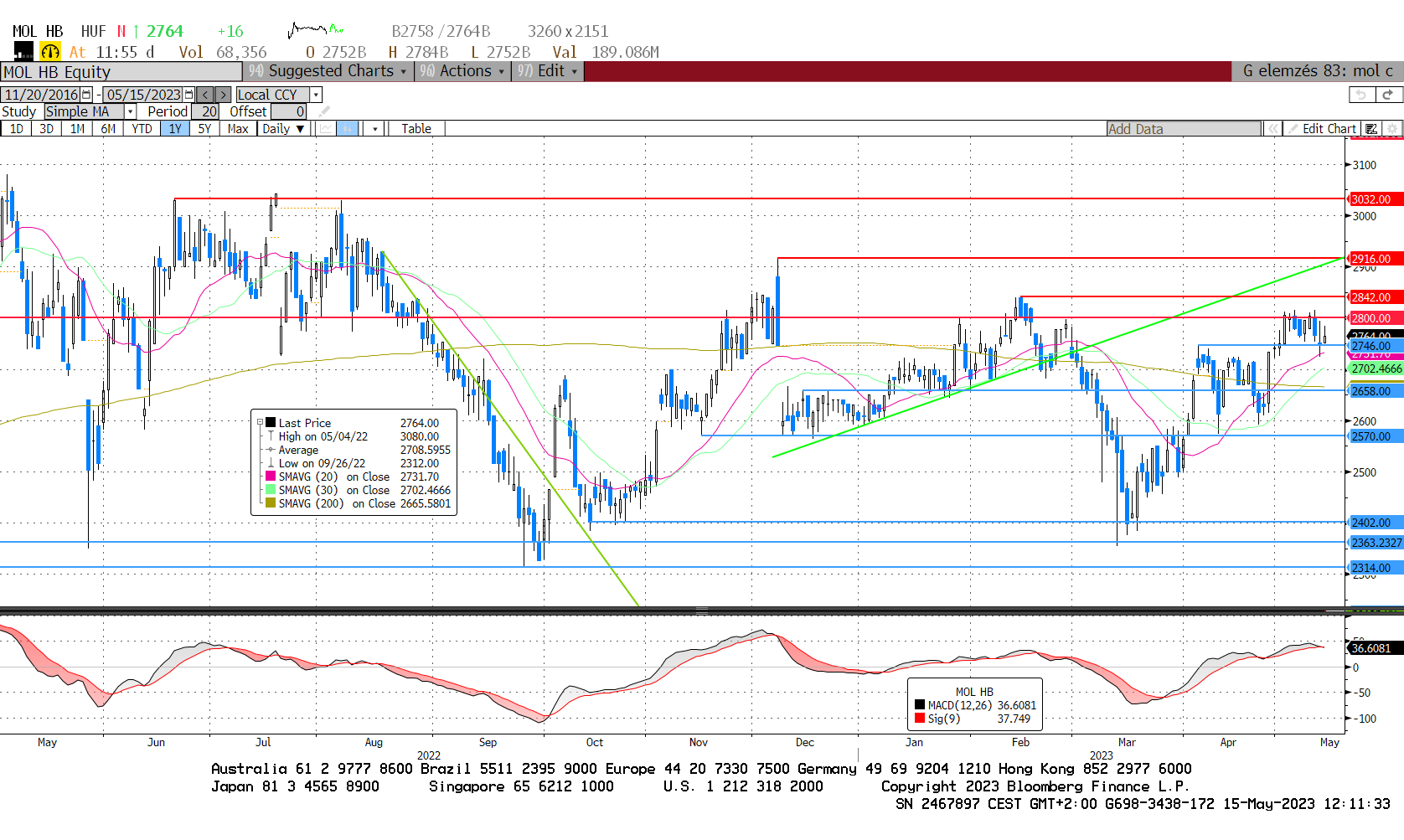Click the 2402.00 blue price level label

click(x=1376, y=523)
